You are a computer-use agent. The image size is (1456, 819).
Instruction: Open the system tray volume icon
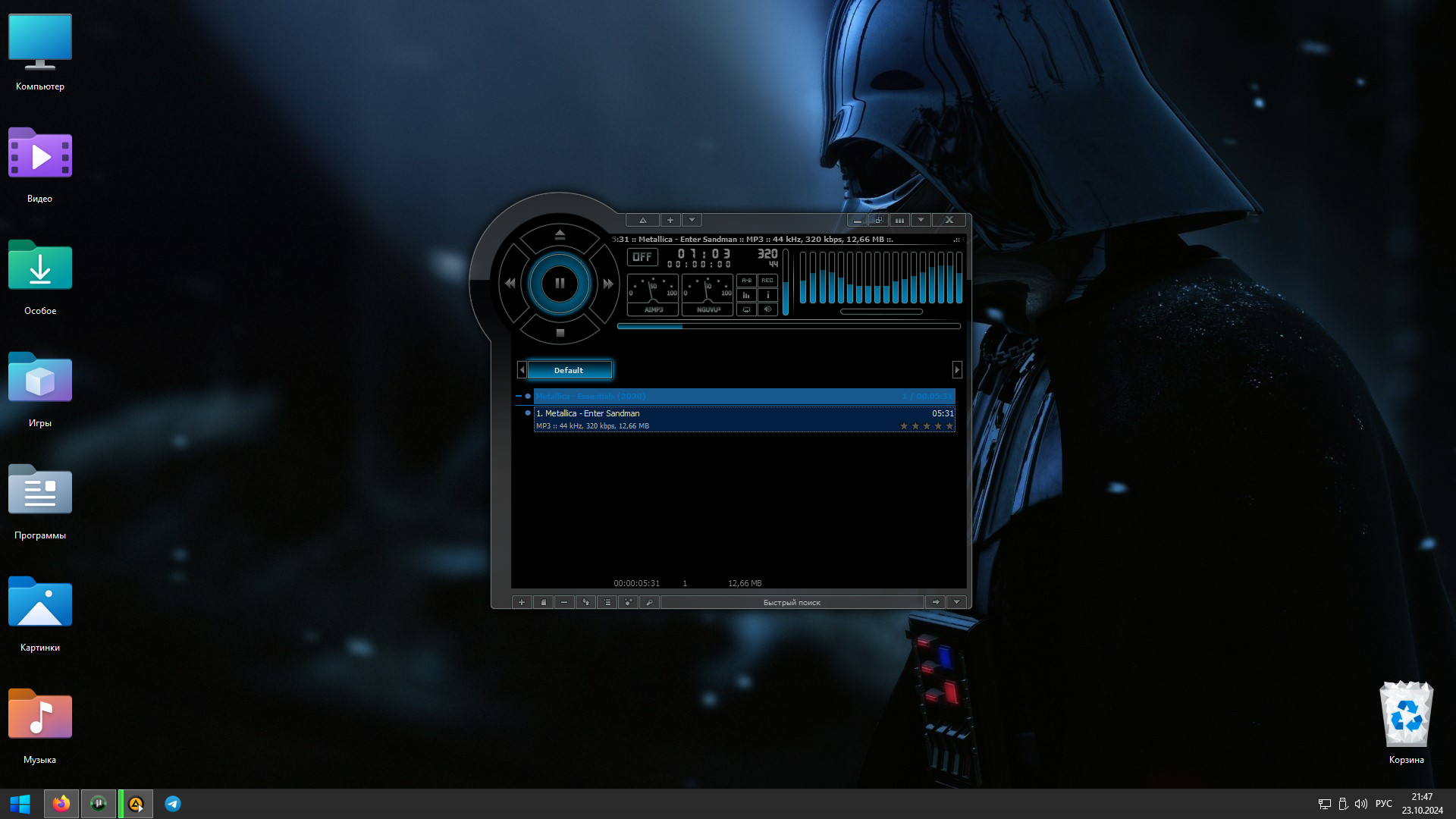[x=1361, y=804]
